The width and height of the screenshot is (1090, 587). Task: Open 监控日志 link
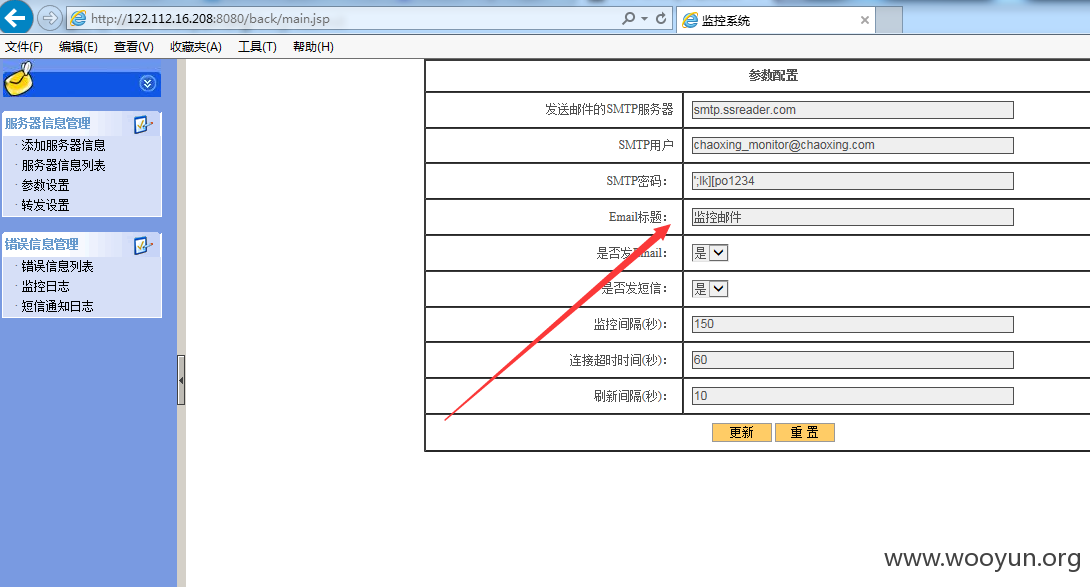pyautogui.click(x=45, y=287)
